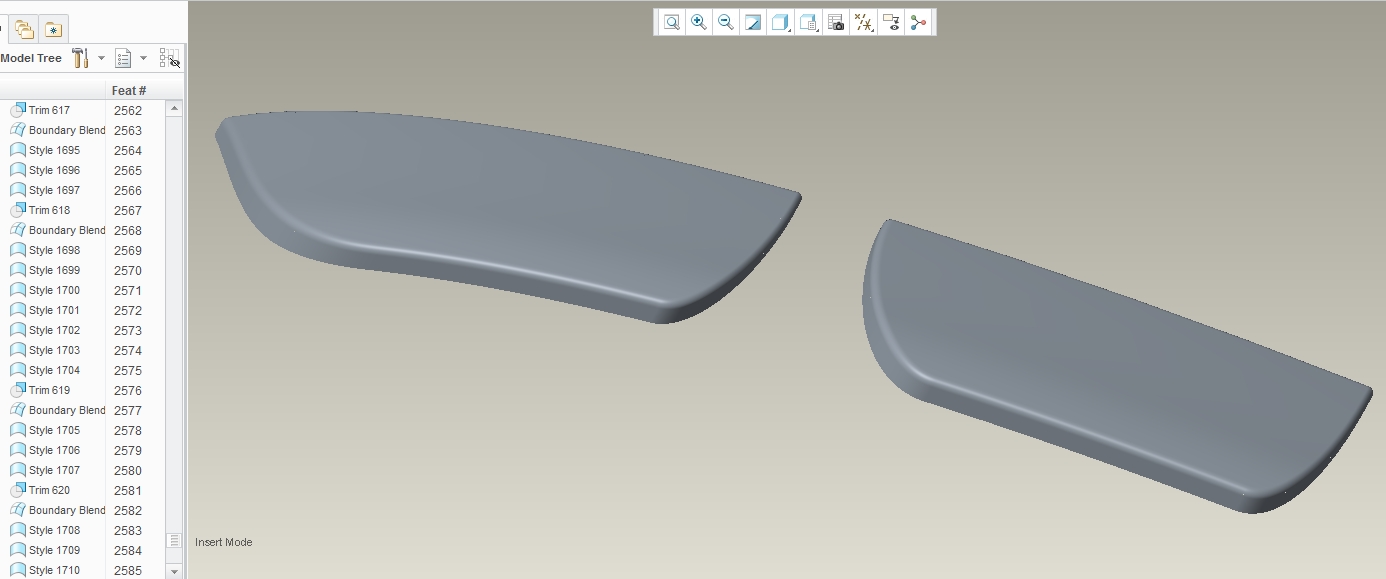Select the Style 1700 feature

tap(54, 290)
